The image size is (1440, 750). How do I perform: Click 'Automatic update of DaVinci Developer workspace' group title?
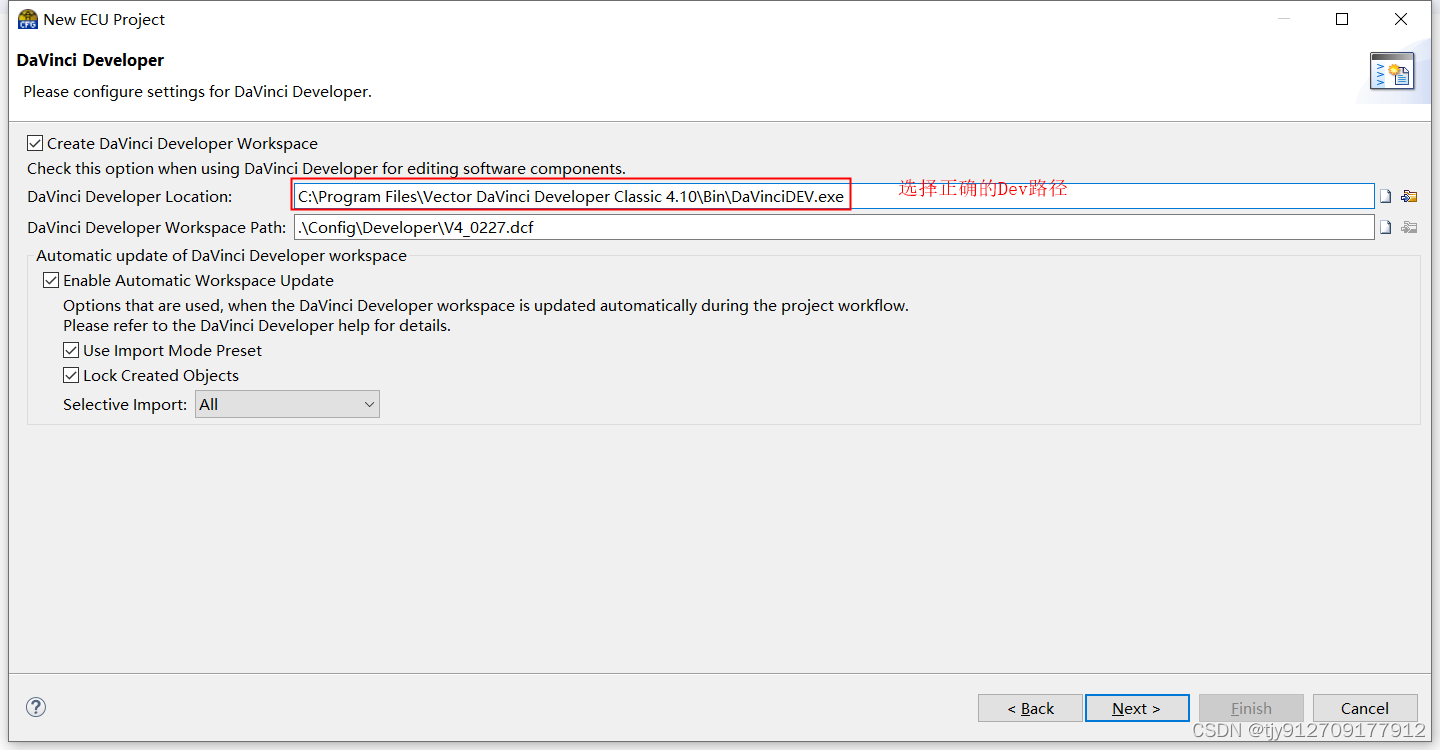221,256
